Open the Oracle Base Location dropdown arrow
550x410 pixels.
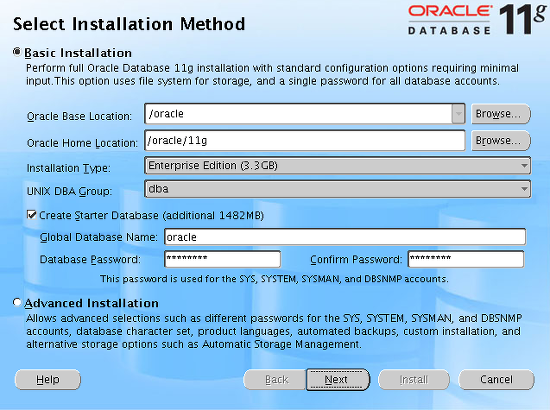[x=458, y=114]
